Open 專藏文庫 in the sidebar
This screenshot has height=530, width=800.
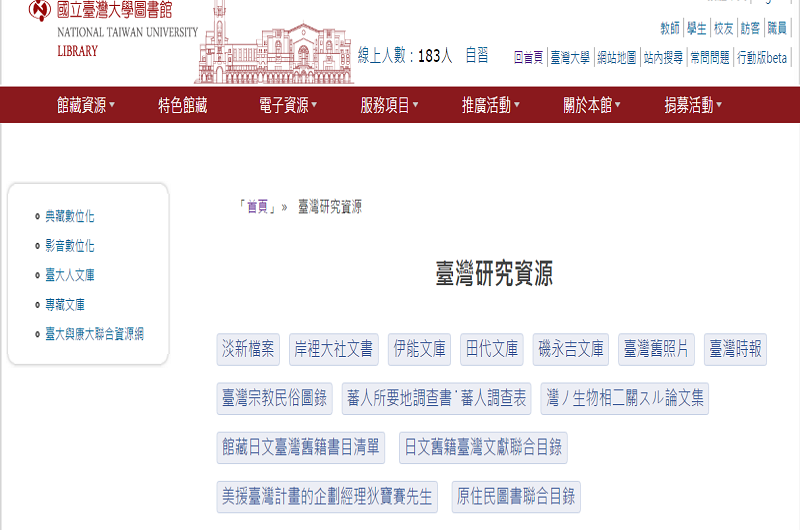tap(65, 305)
